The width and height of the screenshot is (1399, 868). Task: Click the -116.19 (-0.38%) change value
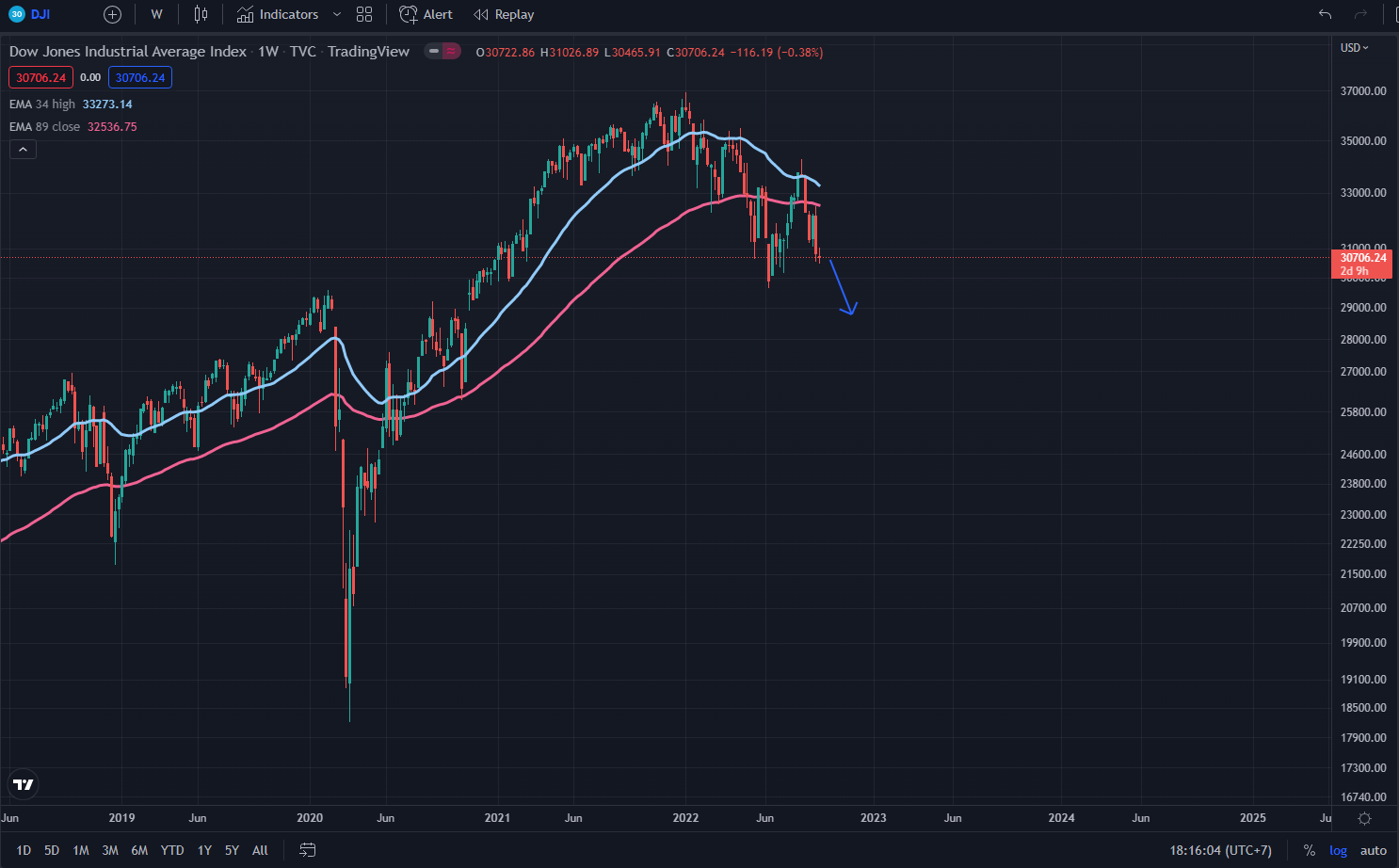[x=777, y=53]
